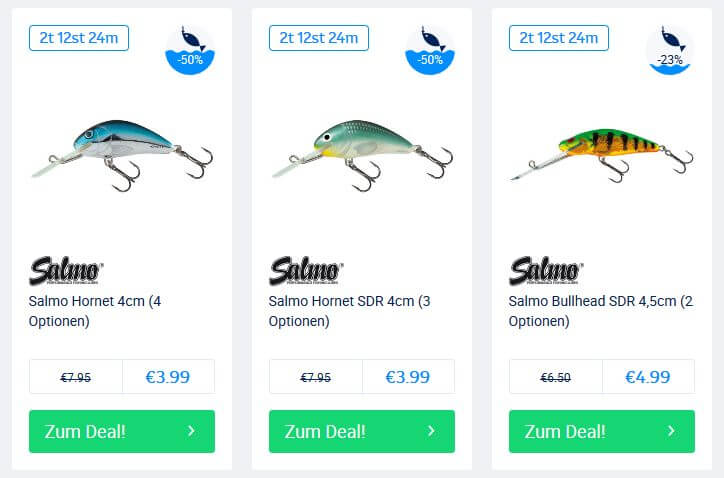
Task: Open the orange-green Bullhead SDR lure image
Action: [x=602, y=156]
